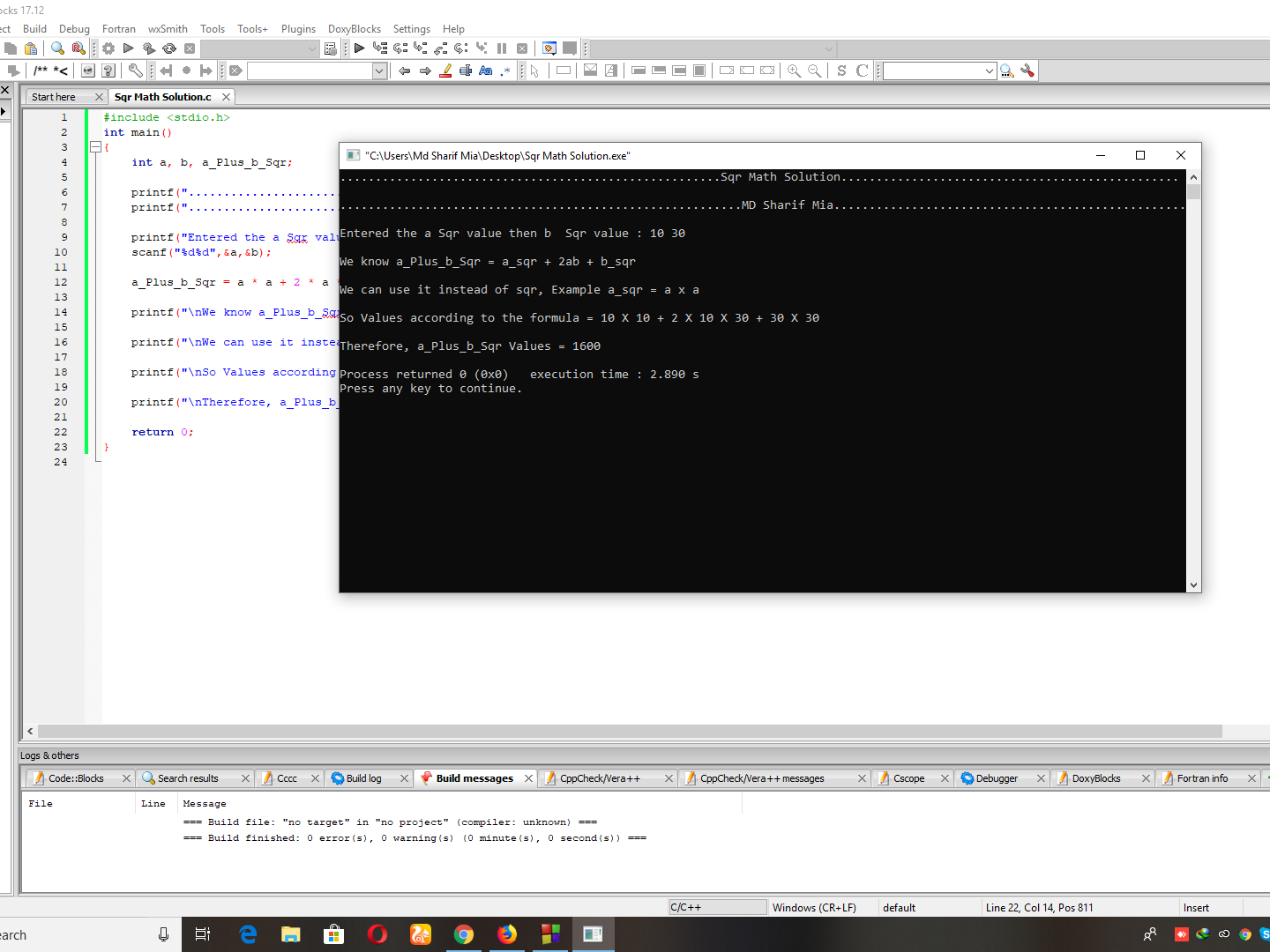The width and height of the screenshot is (1270, 952).
Task: Click the Rebuild icon in the compiler toolbar
Action: tap(168, 48)
